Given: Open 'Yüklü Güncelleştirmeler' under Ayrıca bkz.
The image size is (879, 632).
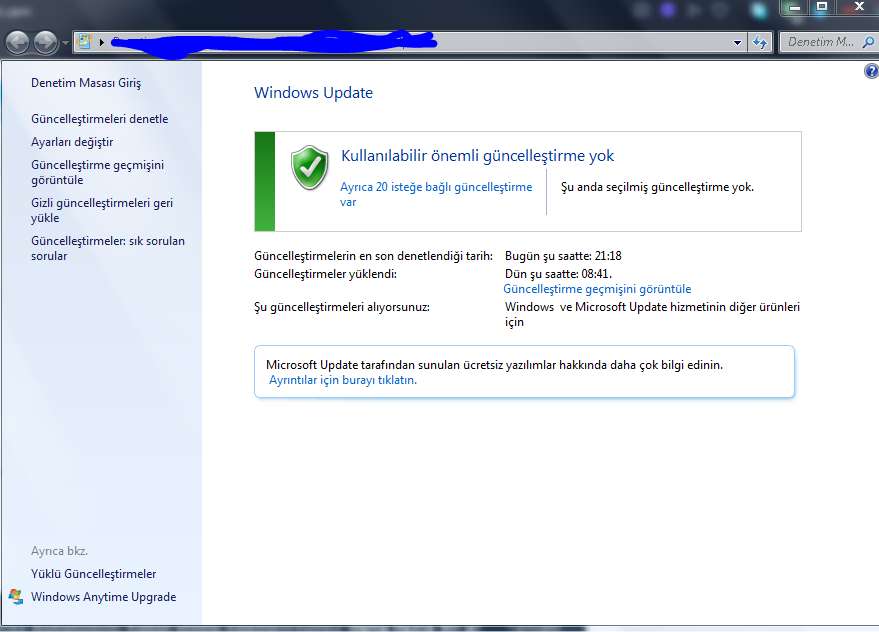Looking at the screenshot, I should [93, 574].
